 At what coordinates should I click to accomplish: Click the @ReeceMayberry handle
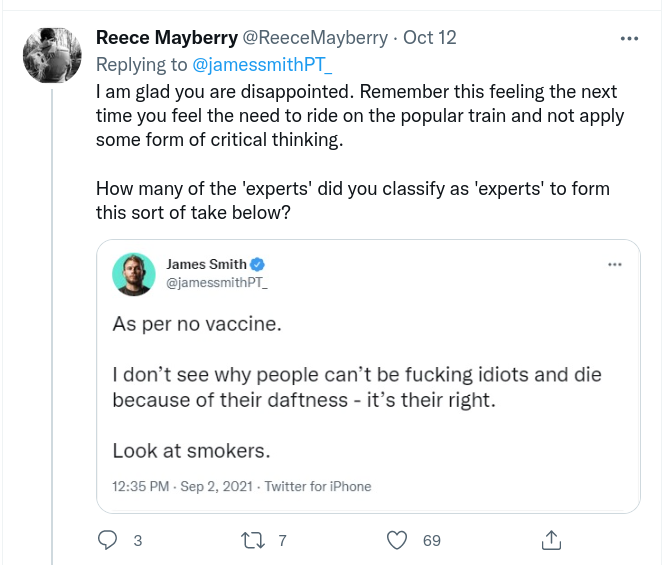pyautogui.click(x=316, y=38)
